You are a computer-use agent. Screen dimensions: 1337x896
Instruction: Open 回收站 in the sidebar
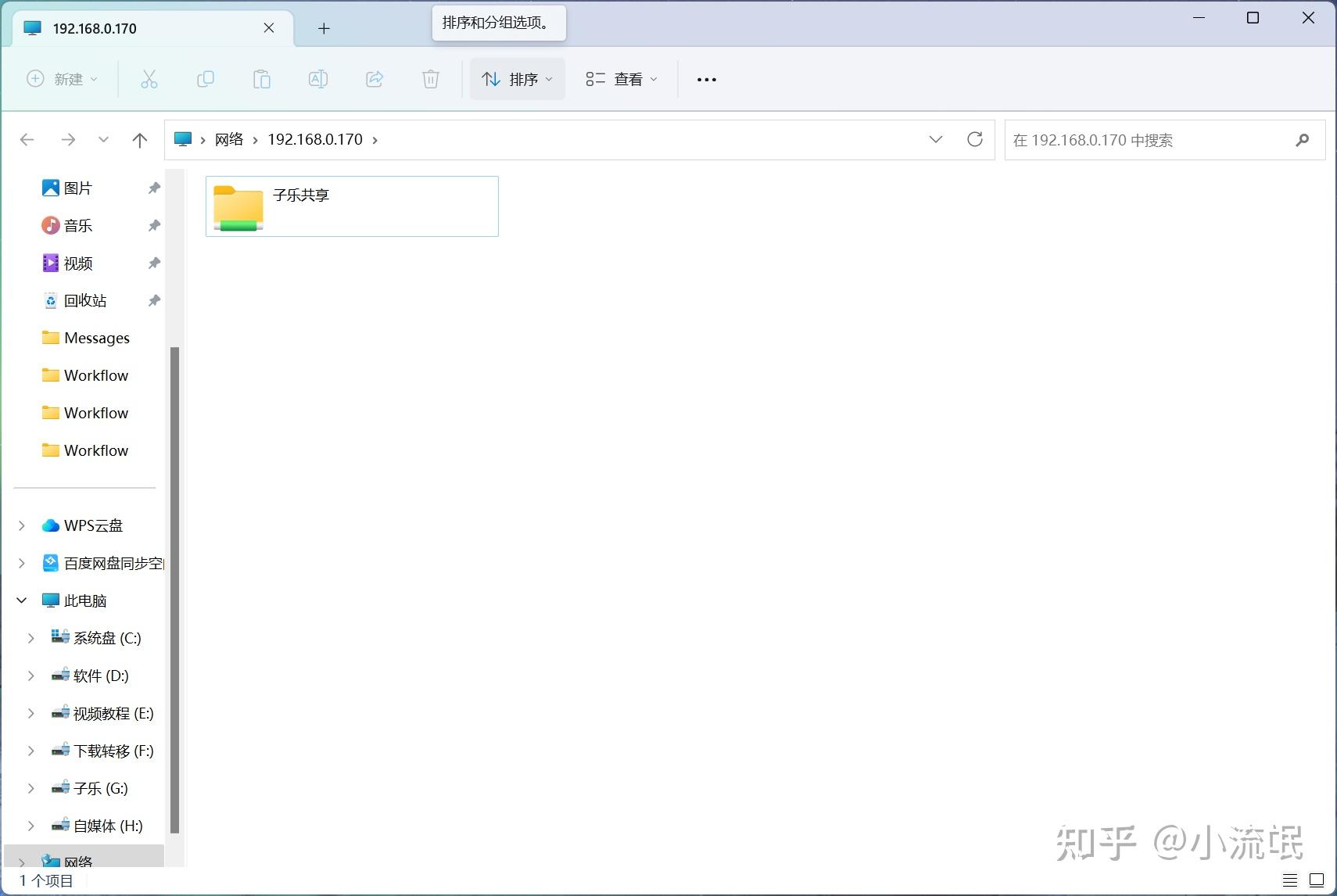click(84, 301)
